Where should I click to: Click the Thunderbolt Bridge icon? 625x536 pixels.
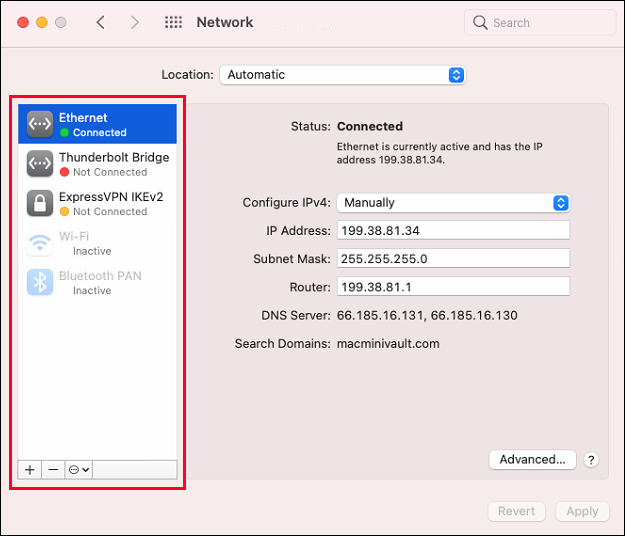pos(40,163)
